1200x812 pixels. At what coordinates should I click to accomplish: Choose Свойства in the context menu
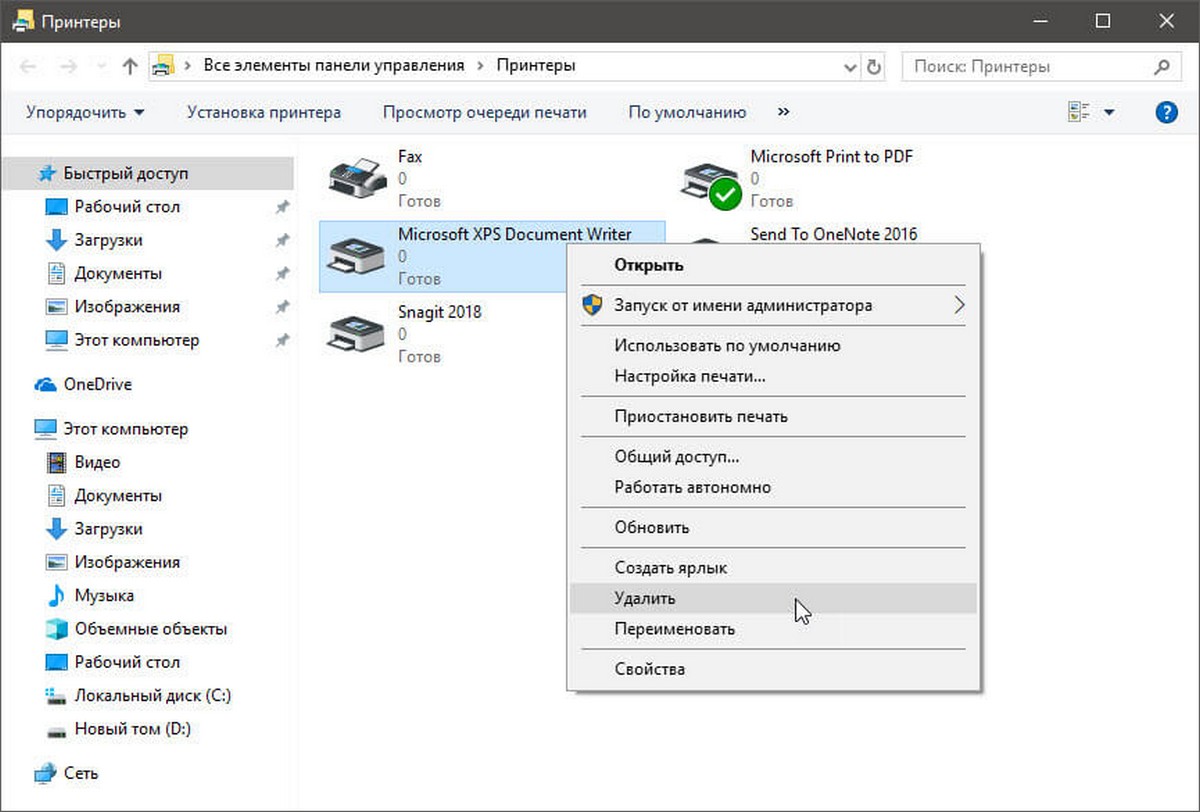(x=774, y=669)
